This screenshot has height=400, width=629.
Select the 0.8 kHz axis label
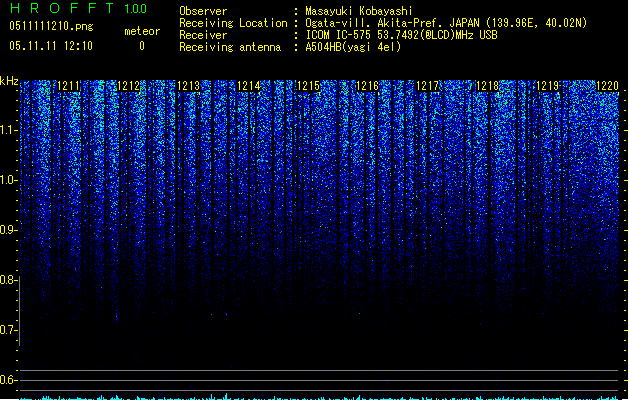(8, 280)
